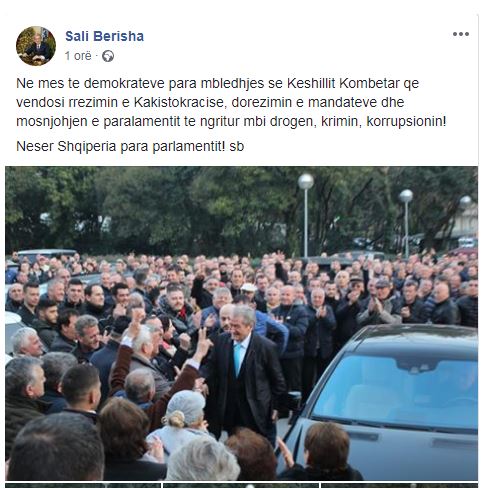The height and width of the screenshot is (490, 487).
Task: Open the three-dot post options menu
Action: pyautogui.click(x=461, y=34)
